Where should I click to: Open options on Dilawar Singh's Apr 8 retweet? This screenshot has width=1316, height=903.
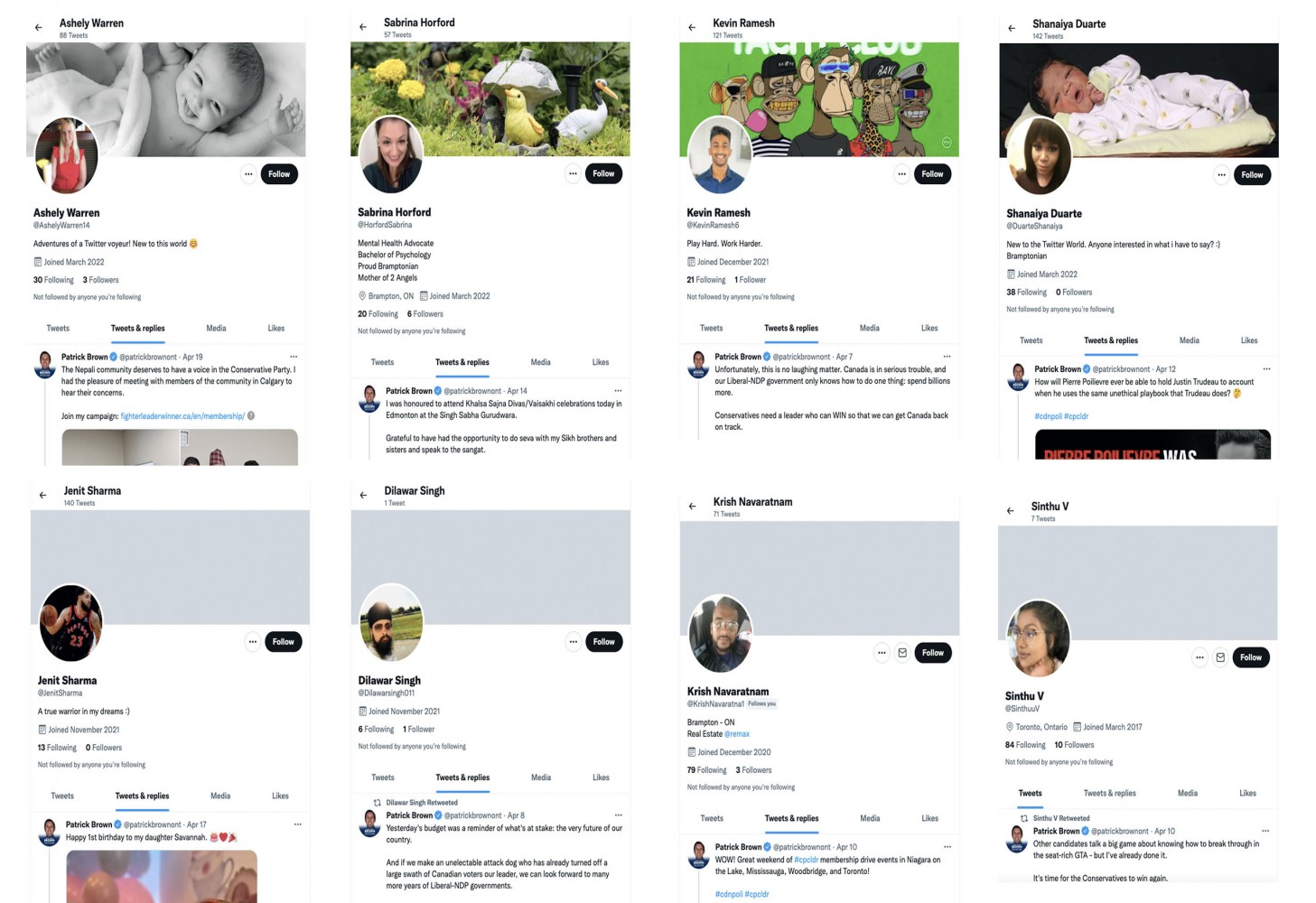click(618, 815)
